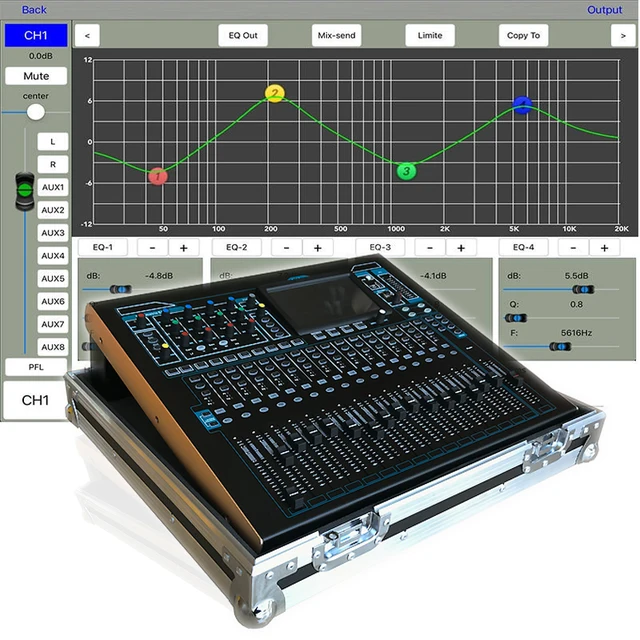Click the 0.0dB channel level readout
The width and height of the screenshot is (640, 640).
(x=40, y=56)
